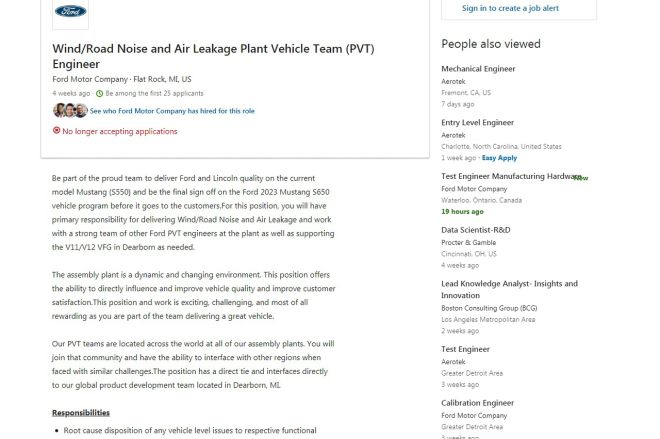Click the green clock applicants icon
Viewport: 660px width, 439px height.
click(99, 93)
